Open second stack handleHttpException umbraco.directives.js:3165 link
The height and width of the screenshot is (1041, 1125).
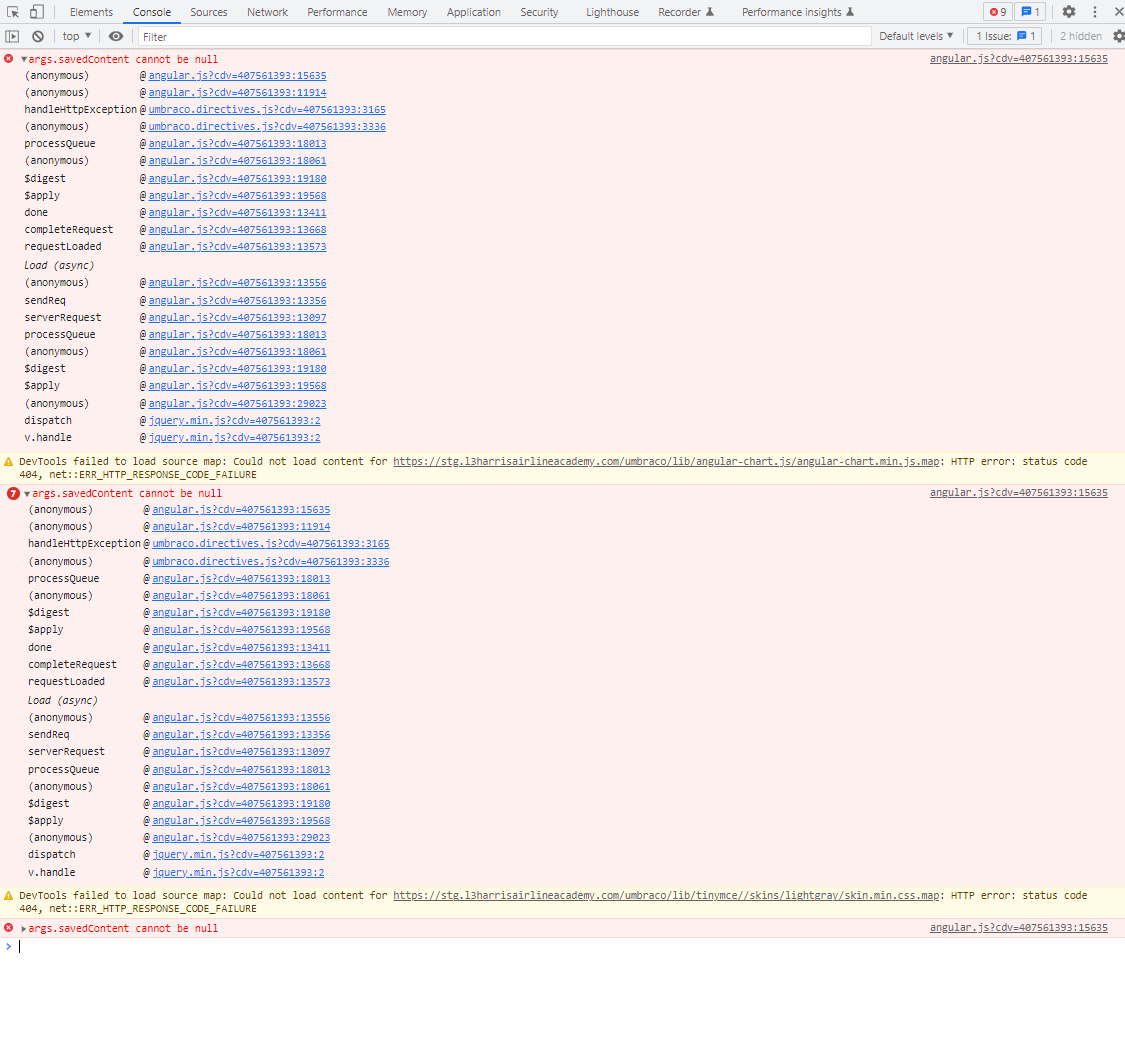click(x=270, y=544)
